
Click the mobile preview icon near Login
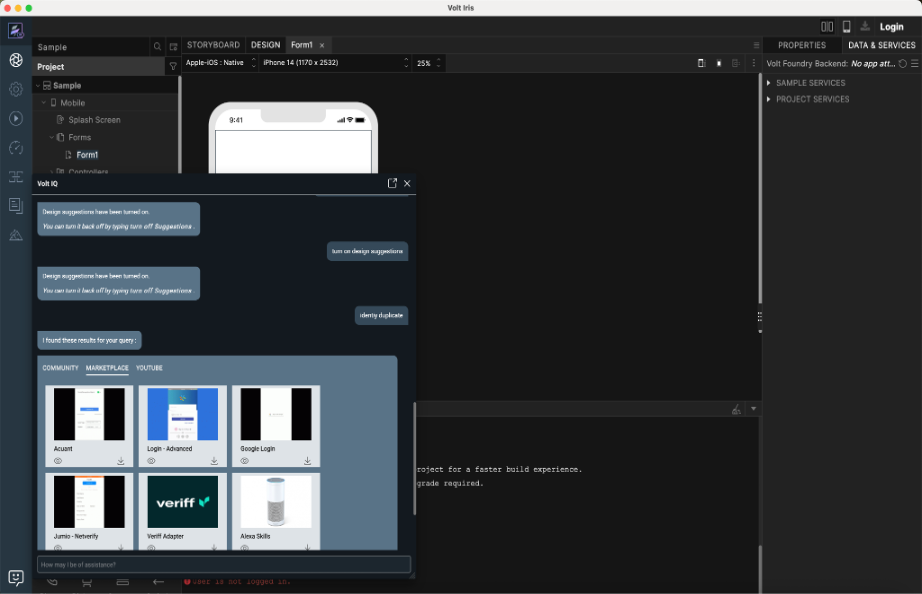pos(846,27)
